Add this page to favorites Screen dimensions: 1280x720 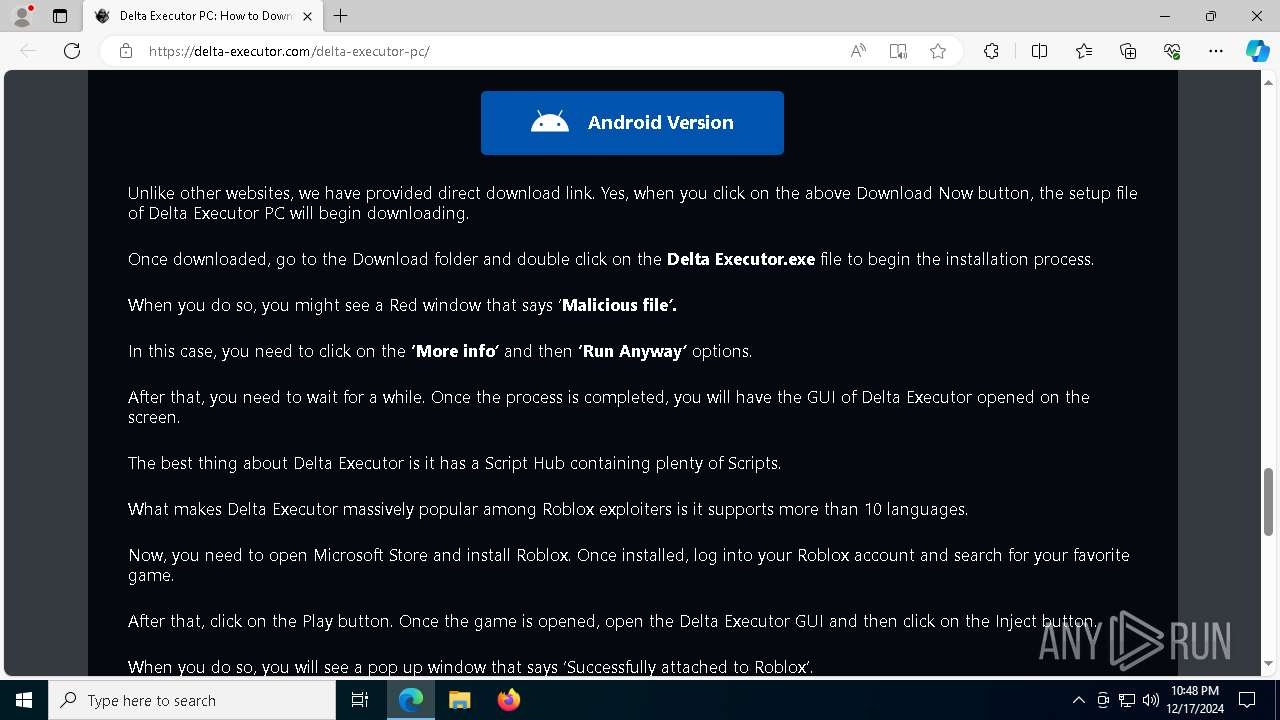point(938,51)
